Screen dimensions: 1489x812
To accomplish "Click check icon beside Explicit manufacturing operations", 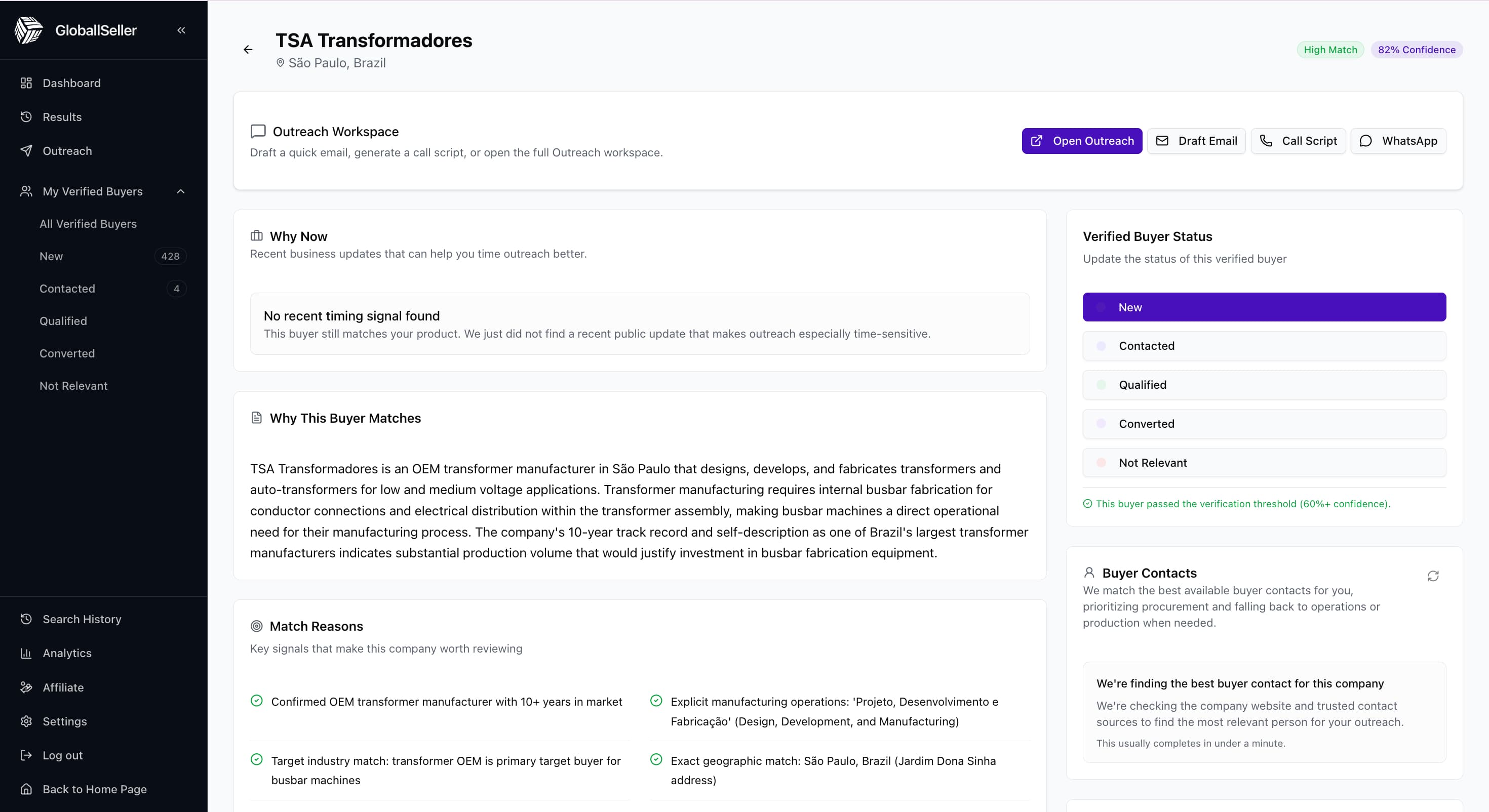I will point(656,701).
